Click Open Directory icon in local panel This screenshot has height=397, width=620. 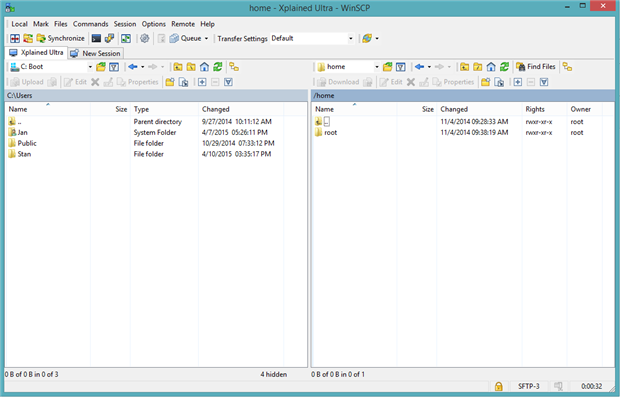(101, 67)
